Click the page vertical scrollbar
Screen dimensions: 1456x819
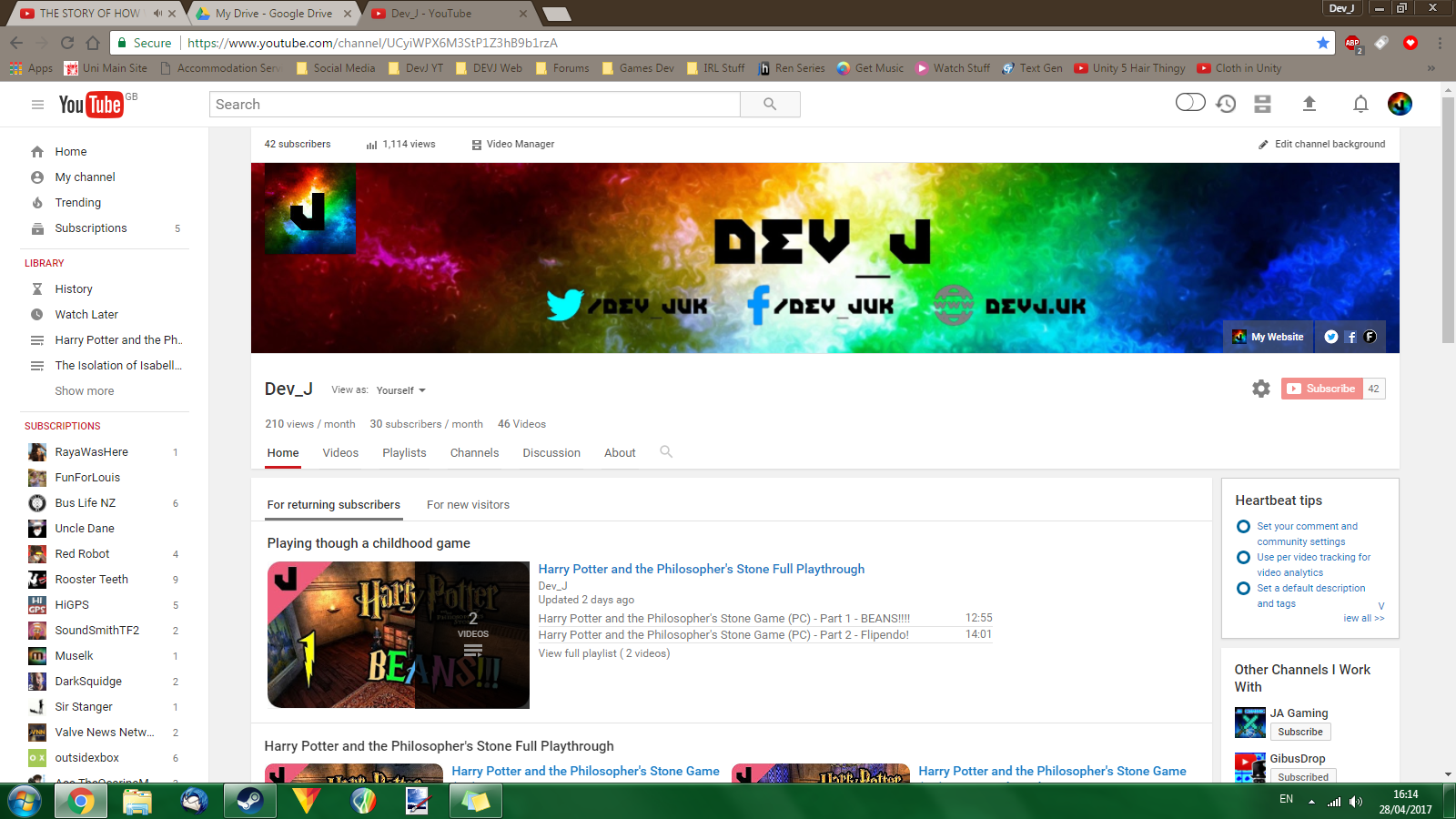[1448, 218]
